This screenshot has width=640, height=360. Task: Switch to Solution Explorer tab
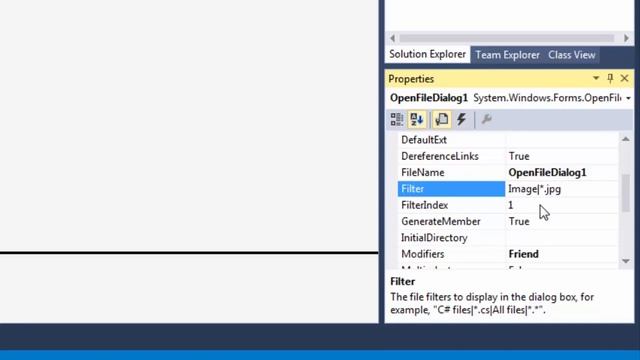427,54
